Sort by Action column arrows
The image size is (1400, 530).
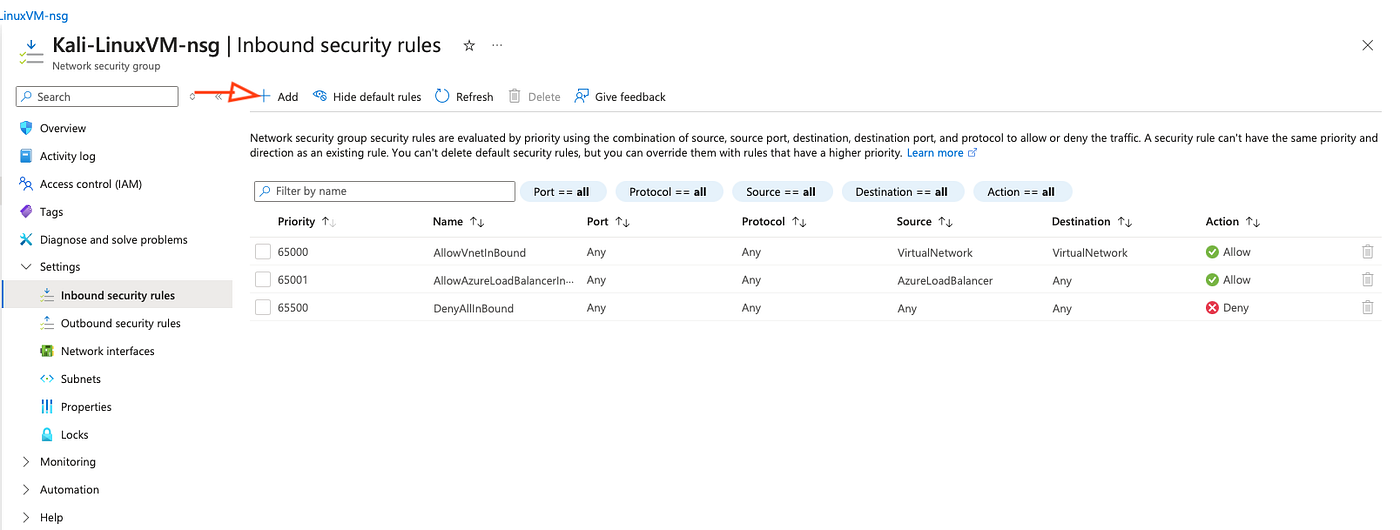tap(1252, 222)
